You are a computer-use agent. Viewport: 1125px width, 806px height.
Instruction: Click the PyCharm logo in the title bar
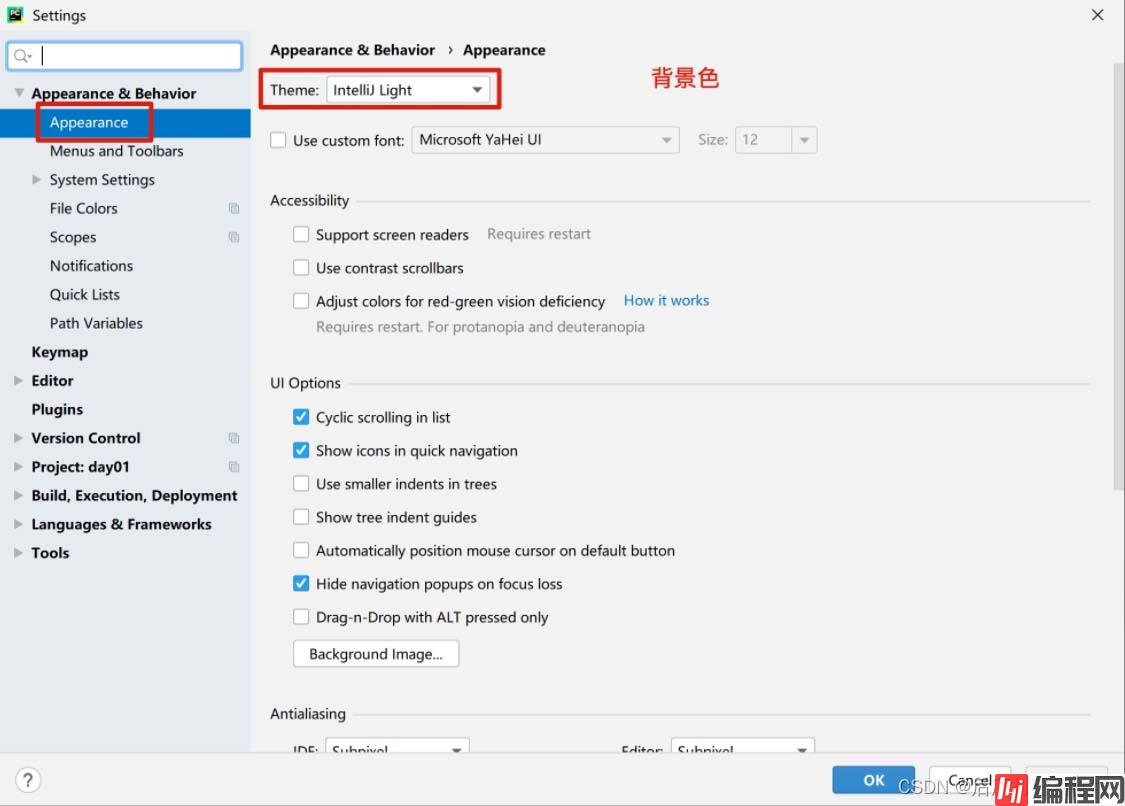16,15
